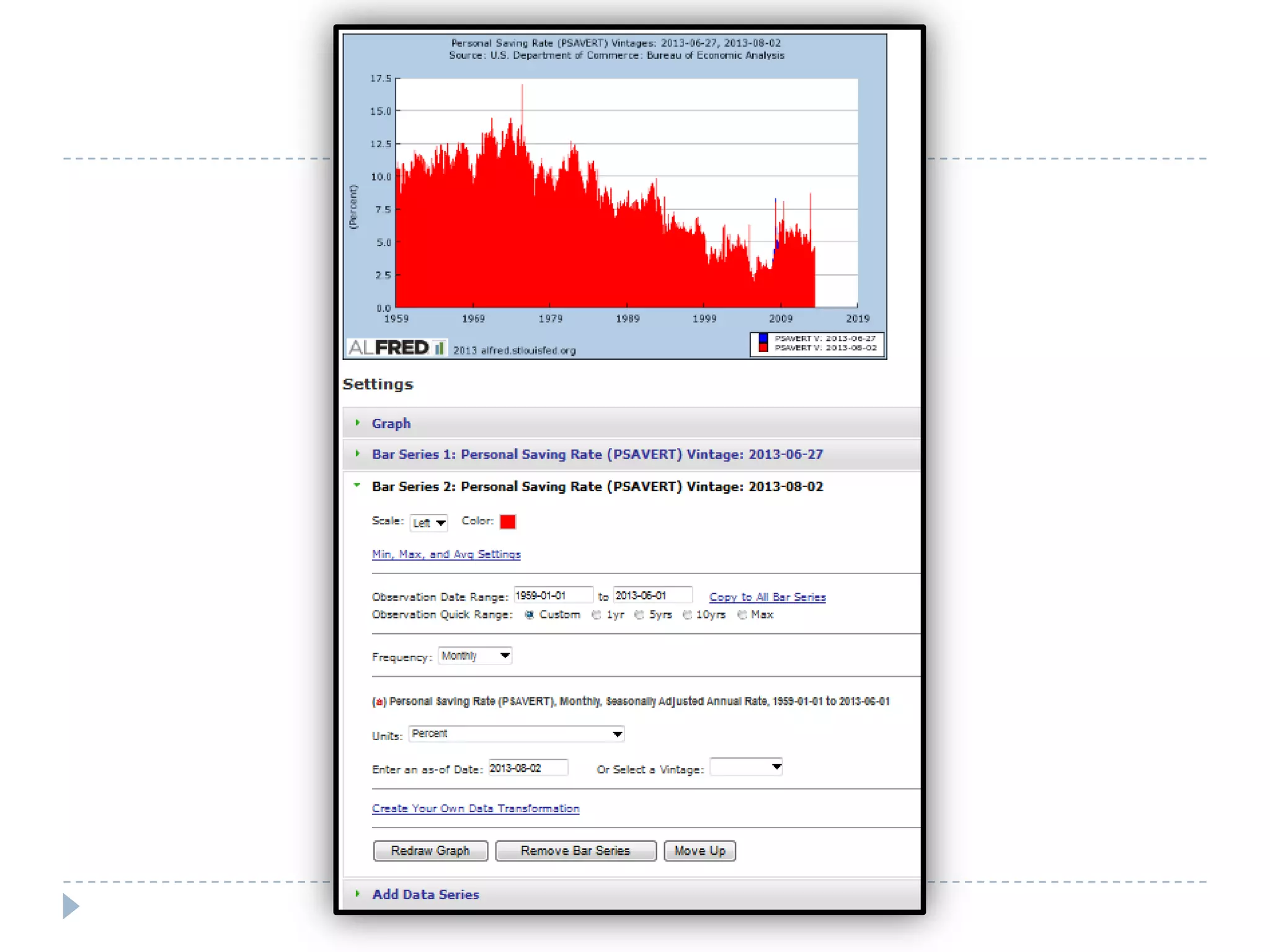Select the 10yrs quick range option
Image resolution: width=1270 pixels, height=952 pixels.
pos(687,615)
